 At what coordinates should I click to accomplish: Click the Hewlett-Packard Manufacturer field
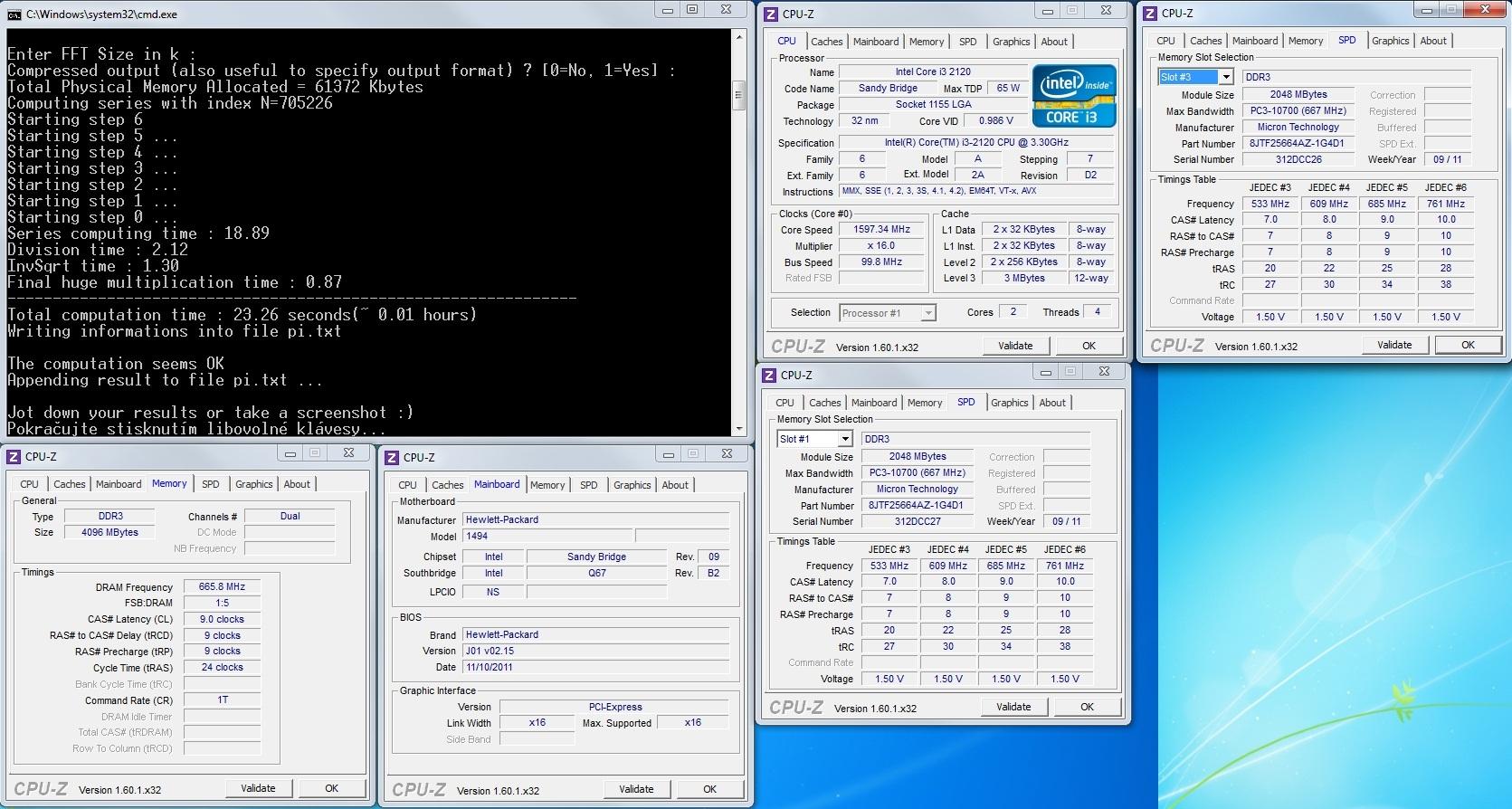click(595, 519)
